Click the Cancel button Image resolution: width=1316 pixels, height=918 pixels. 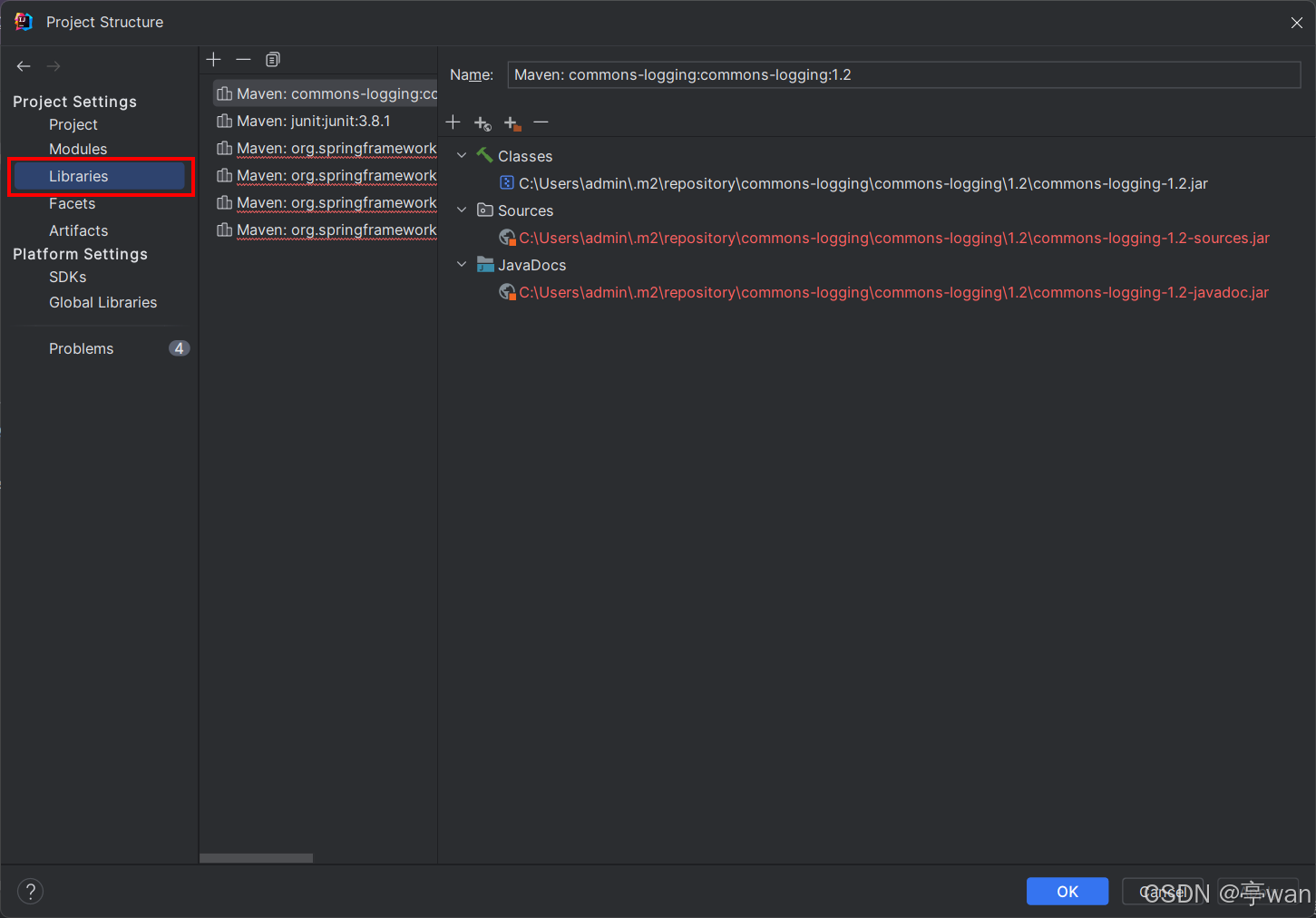(x=1163, y=892)
